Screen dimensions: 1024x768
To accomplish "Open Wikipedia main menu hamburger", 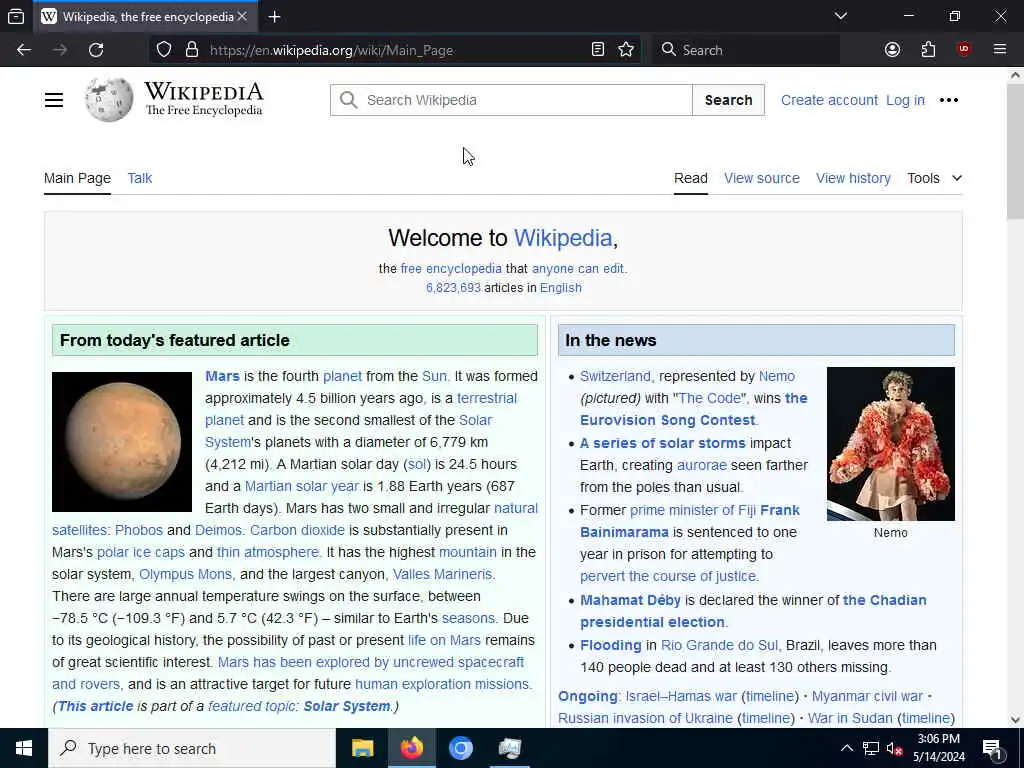I will 54,100.
